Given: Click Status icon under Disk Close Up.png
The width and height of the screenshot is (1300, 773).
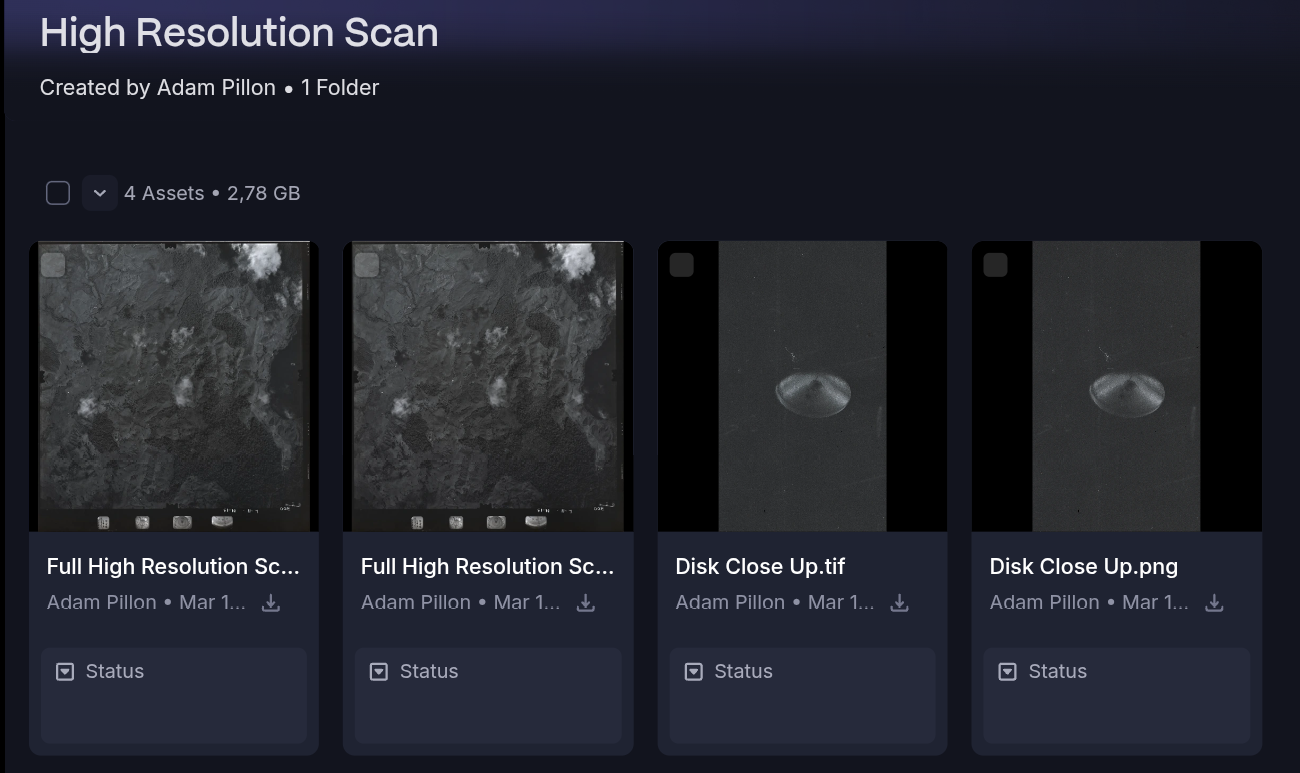Looking at the screenshot, I should tap(1008, 672).
